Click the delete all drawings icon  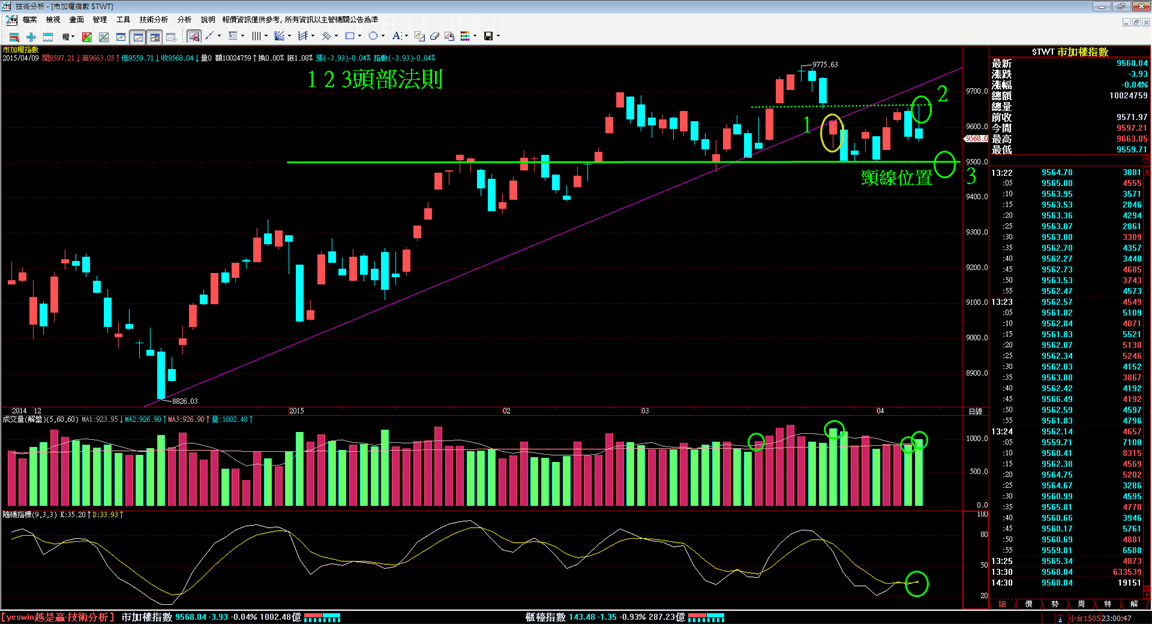pyautogui.click(x=449, y=36)
